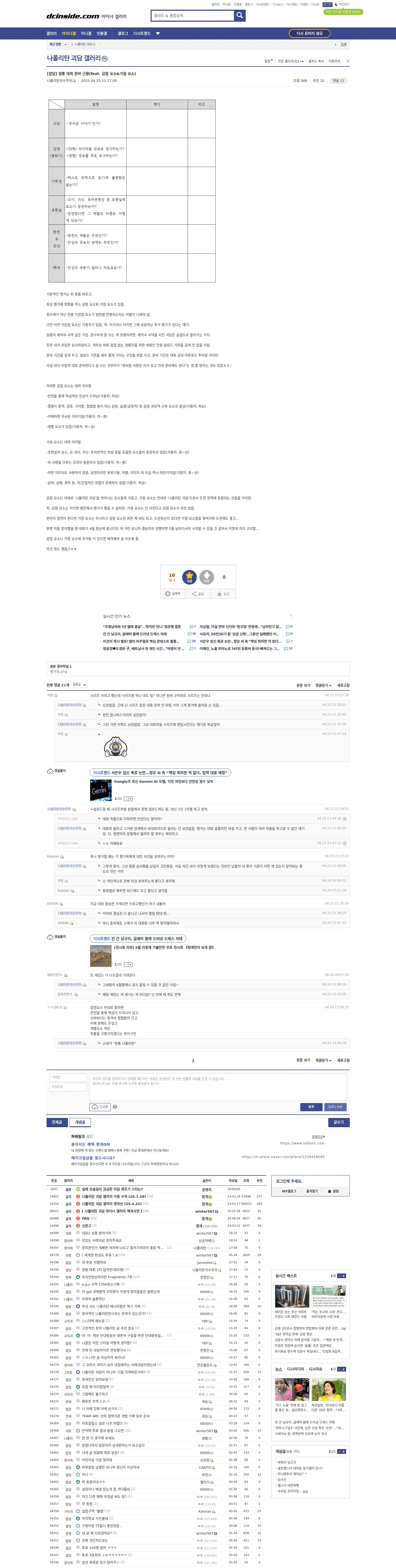This screenshot has width=396, height=1568.
Task: Click the help question mark beside 디시콘
Action: 115,1106
